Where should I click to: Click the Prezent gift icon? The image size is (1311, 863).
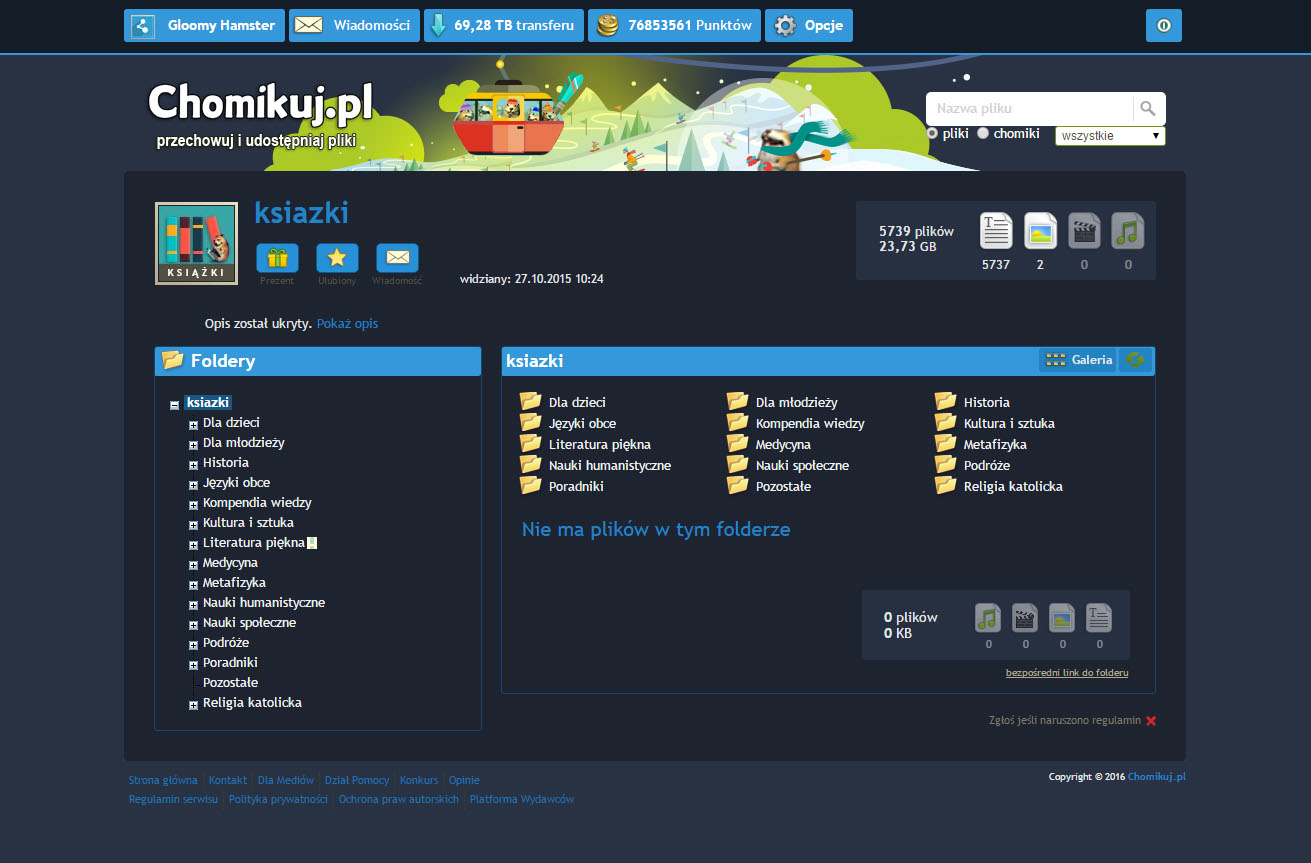277,258
